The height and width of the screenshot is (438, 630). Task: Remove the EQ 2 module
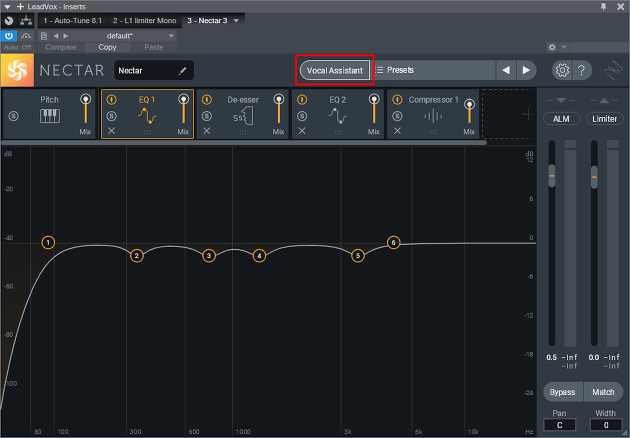[x=302, y=131]
